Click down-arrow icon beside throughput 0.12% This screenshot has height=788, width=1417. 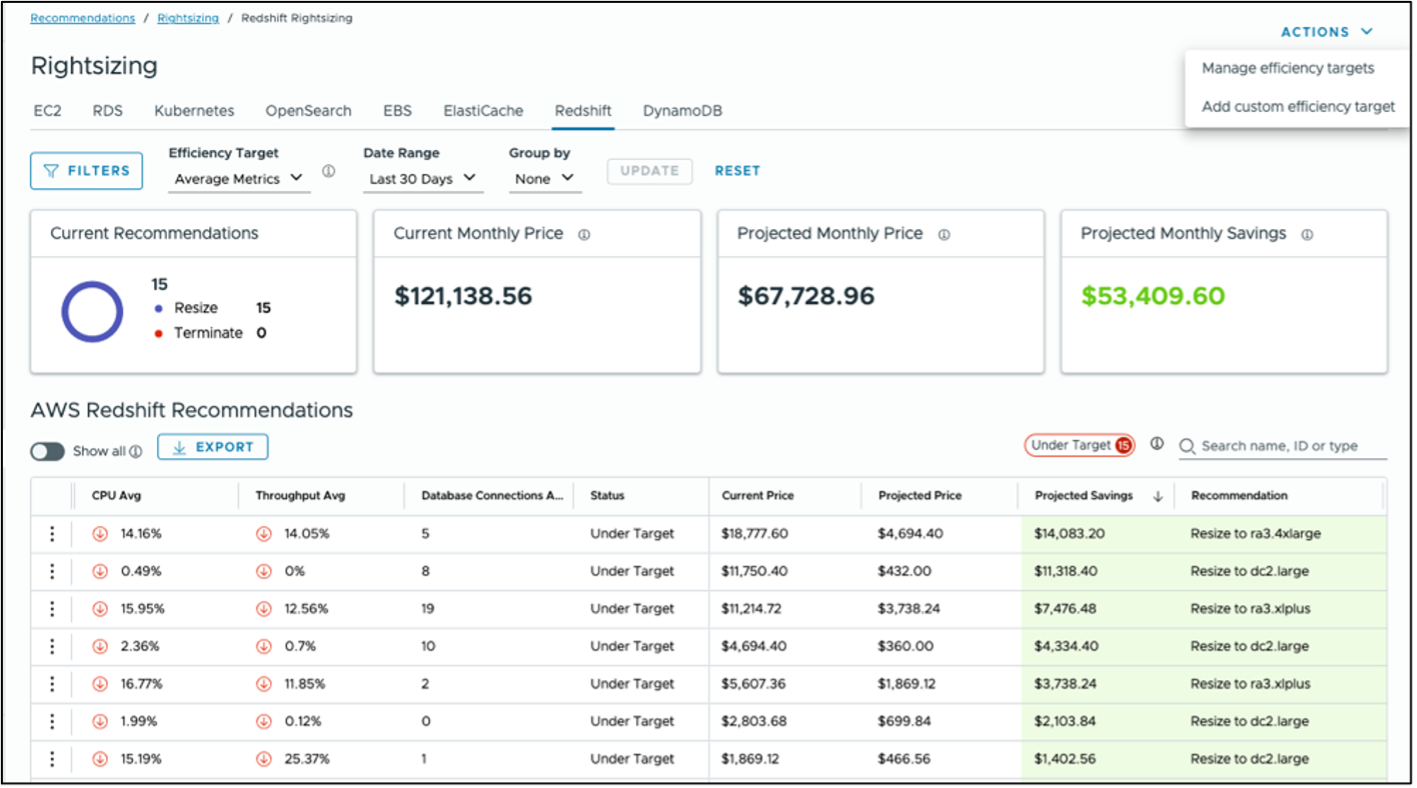click(264, 722)
